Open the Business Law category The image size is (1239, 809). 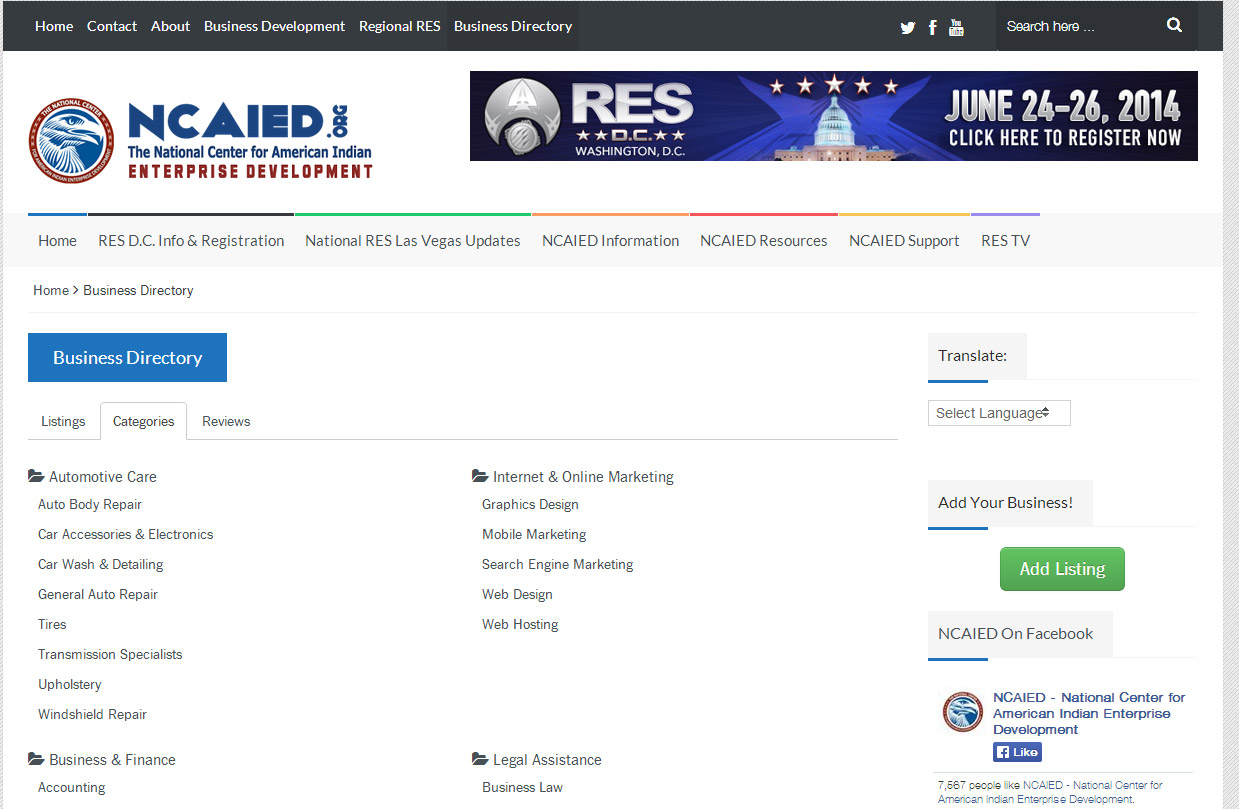522,788
